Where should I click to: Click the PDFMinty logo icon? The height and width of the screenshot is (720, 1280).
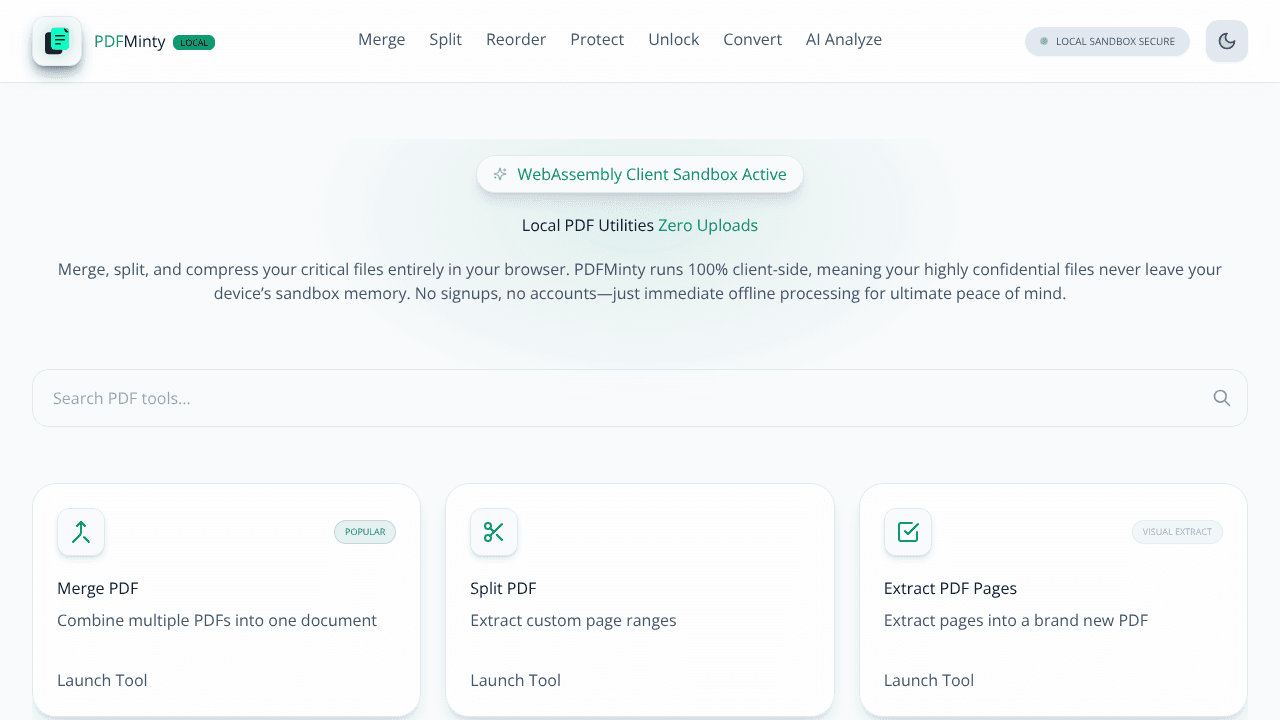57,41
